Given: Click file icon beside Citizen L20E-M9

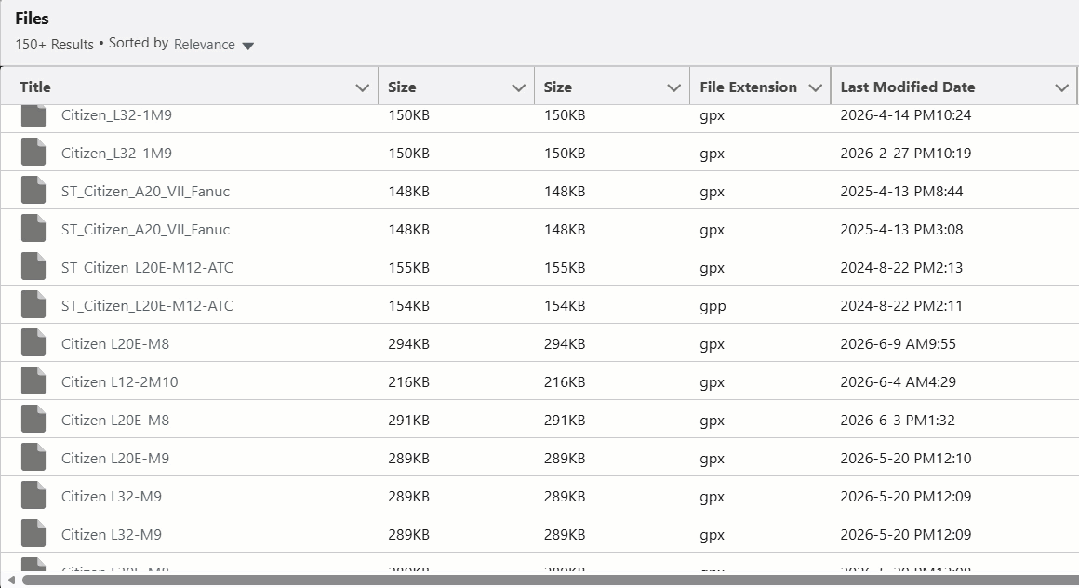Looking at the screenshot, I should 33,457.
